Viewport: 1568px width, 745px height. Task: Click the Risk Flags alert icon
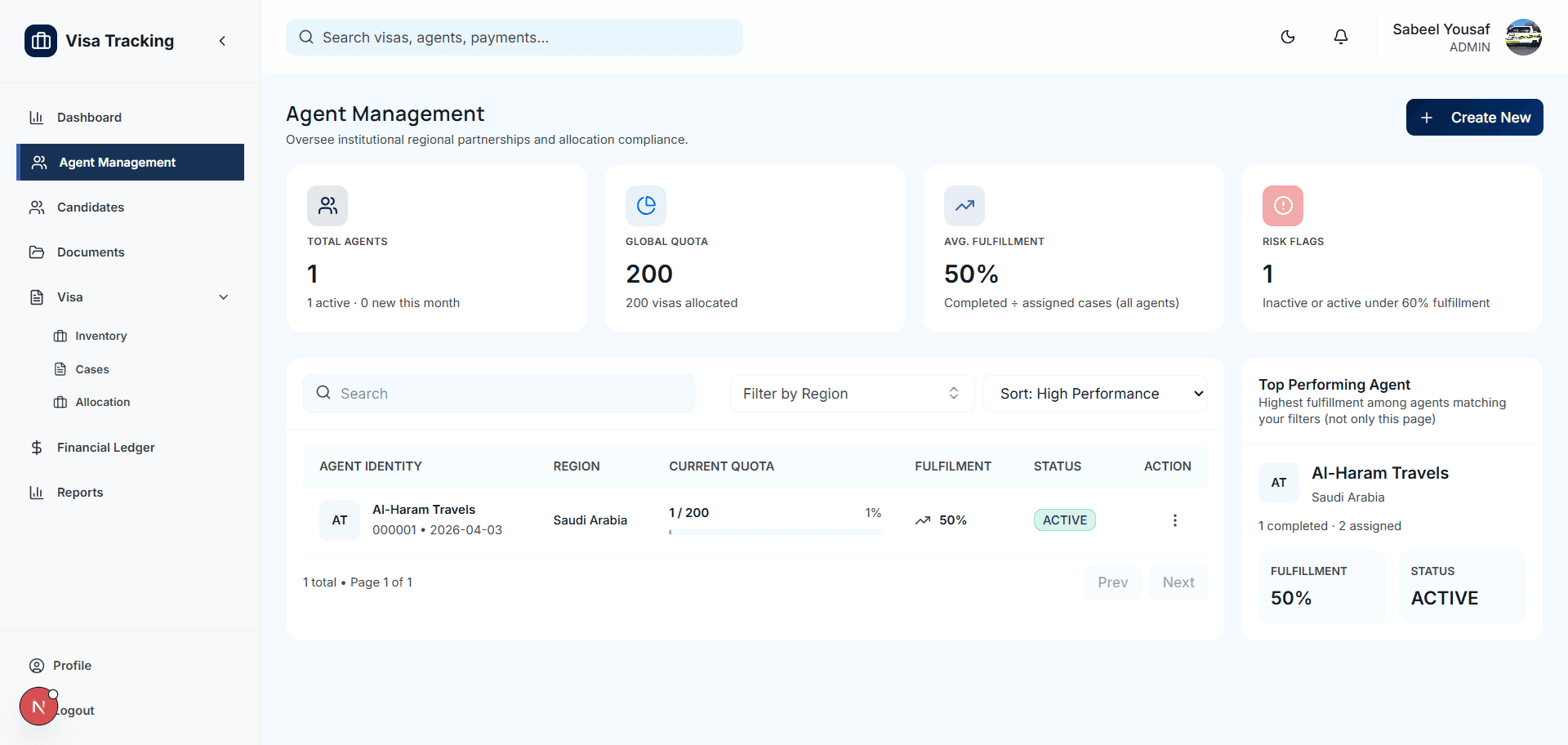1283,206
